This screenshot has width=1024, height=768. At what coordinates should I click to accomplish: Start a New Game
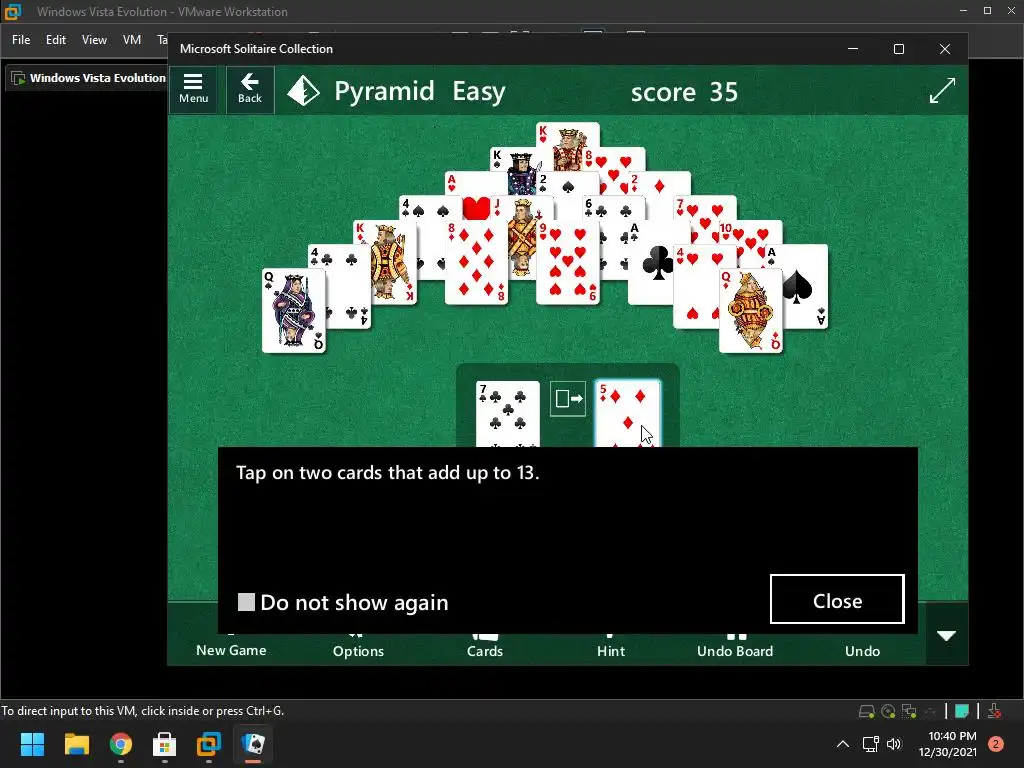coord(231,649)
